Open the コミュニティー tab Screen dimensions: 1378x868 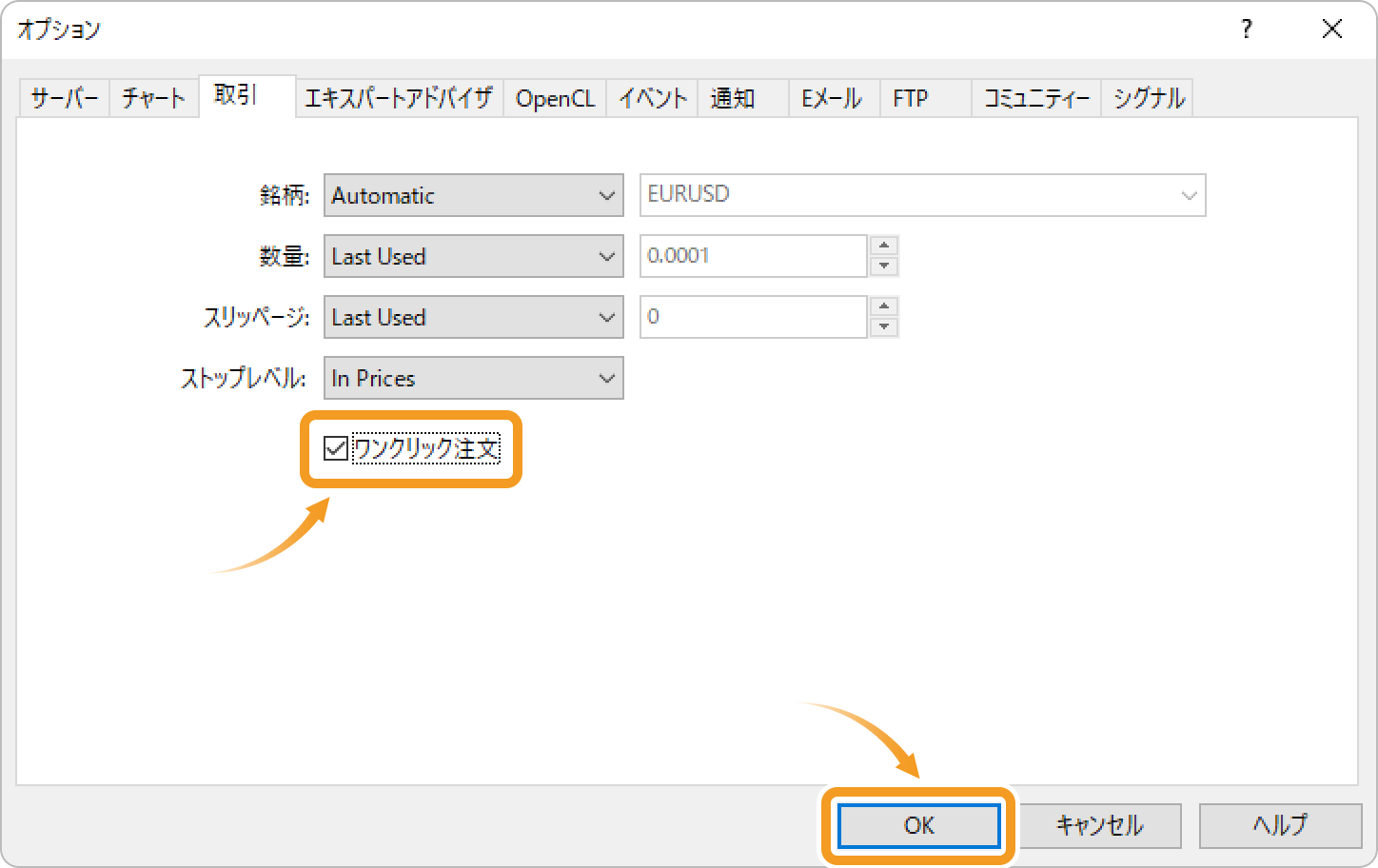(x=1036, y=98)
